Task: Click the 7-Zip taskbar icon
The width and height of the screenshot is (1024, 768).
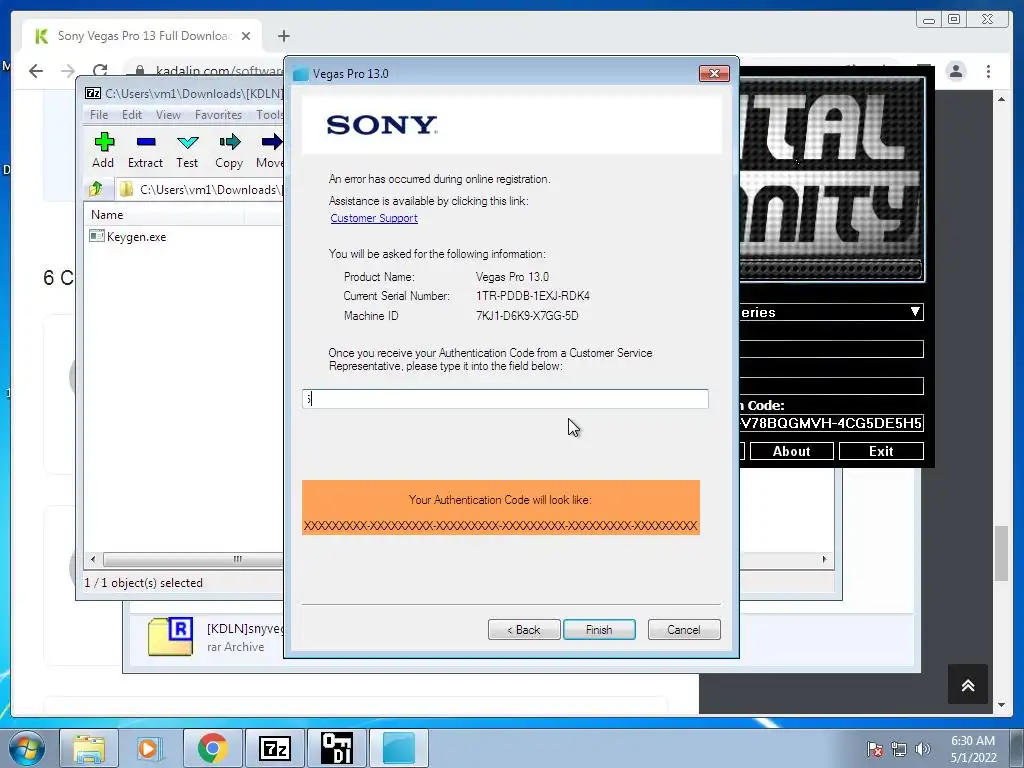Action: [274, 748]
